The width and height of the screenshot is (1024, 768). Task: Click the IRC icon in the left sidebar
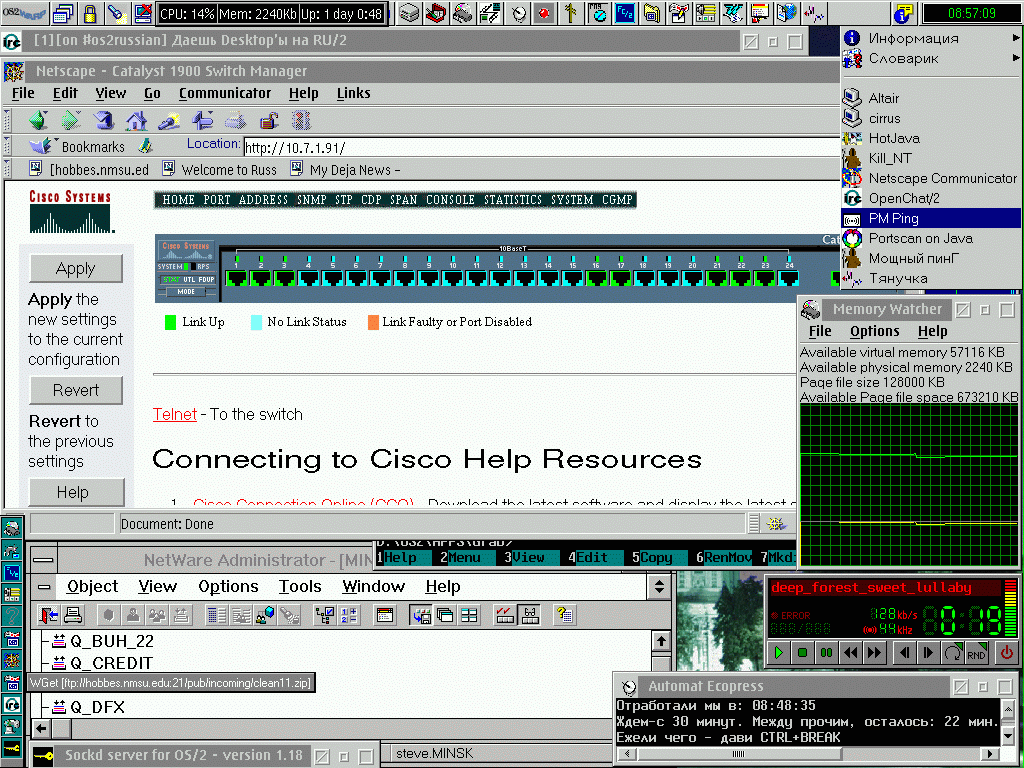point(12,705)
